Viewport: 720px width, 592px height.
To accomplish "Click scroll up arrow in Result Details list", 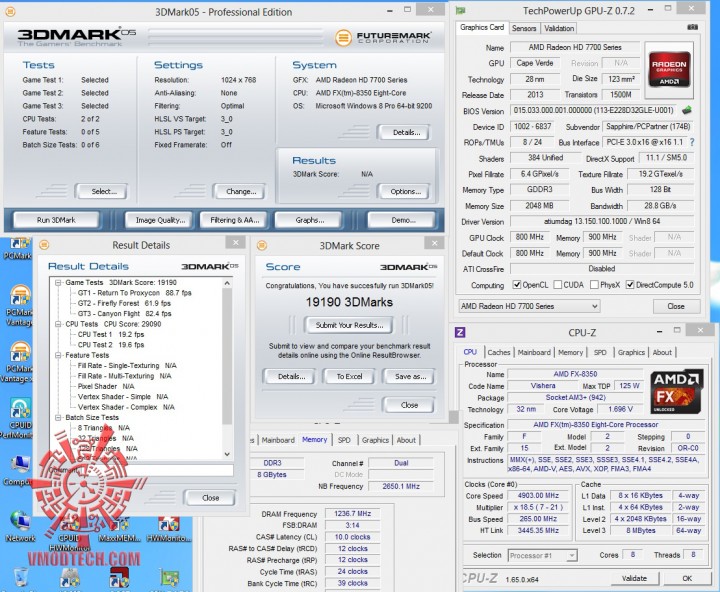I will [227, 283].
